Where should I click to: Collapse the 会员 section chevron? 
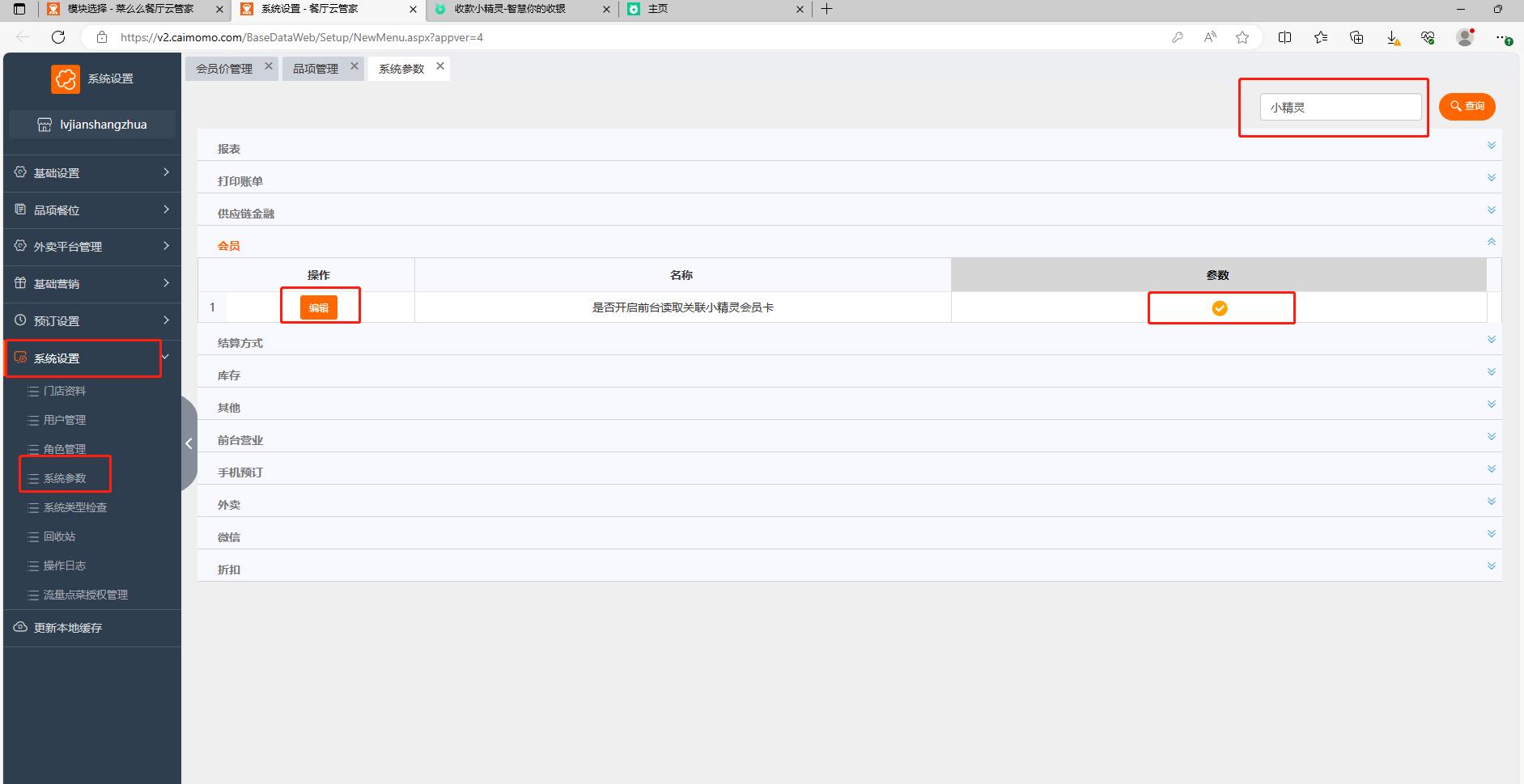[1491, 242]
